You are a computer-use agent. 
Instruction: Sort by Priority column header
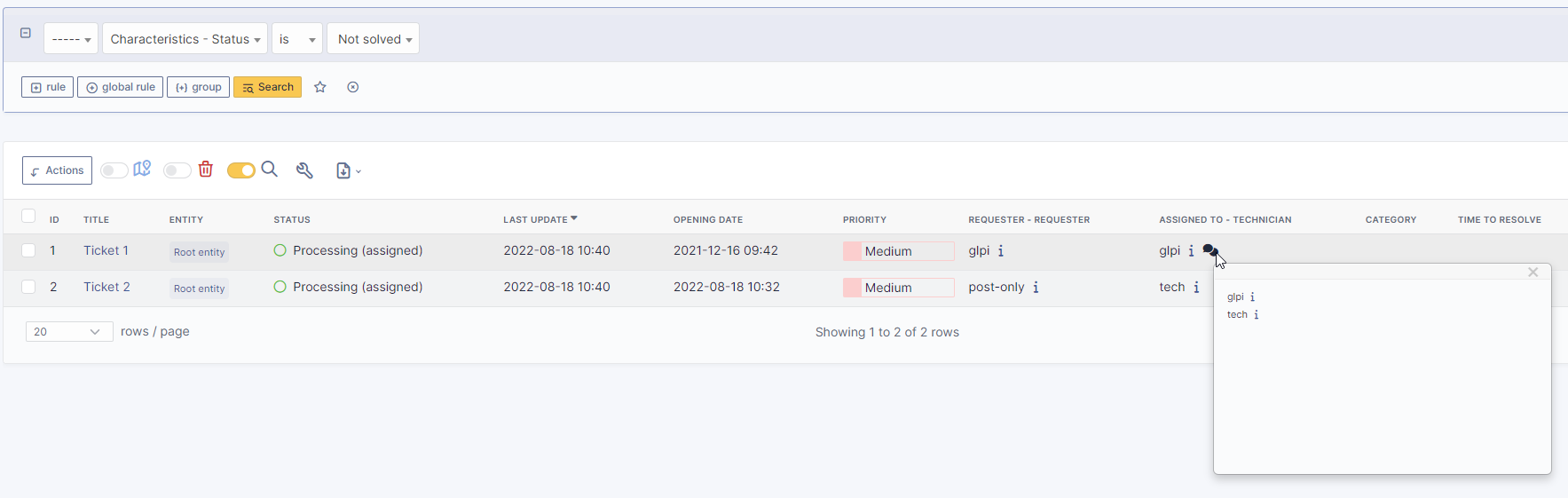point(864,219)
